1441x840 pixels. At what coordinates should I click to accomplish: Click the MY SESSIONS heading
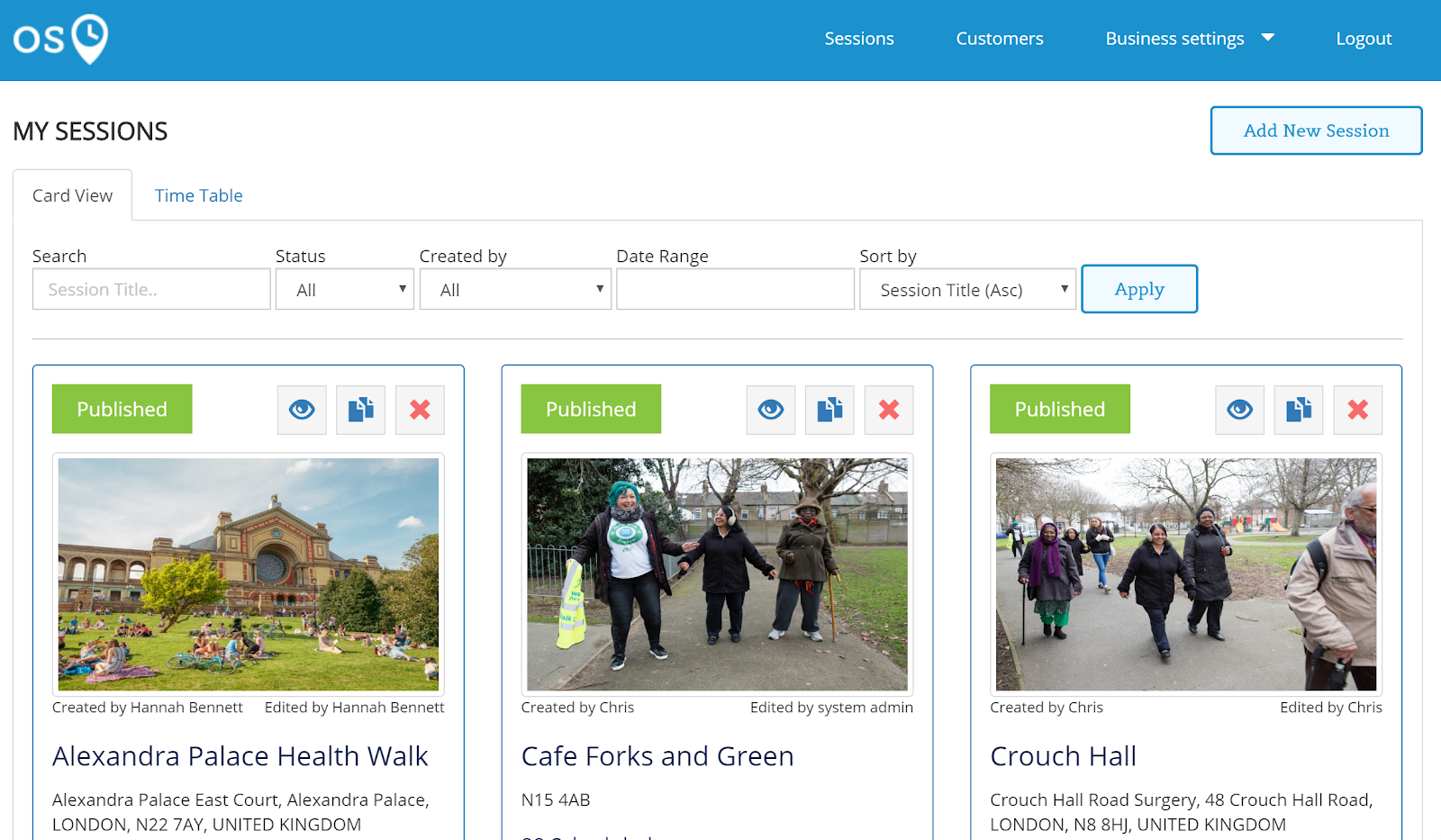pyautogui.click(x=90, y=131)
